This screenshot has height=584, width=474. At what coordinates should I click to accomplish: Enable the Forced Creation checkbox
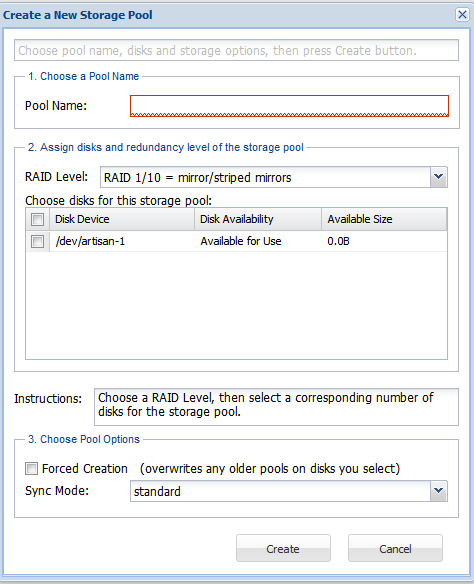point(31,468)
